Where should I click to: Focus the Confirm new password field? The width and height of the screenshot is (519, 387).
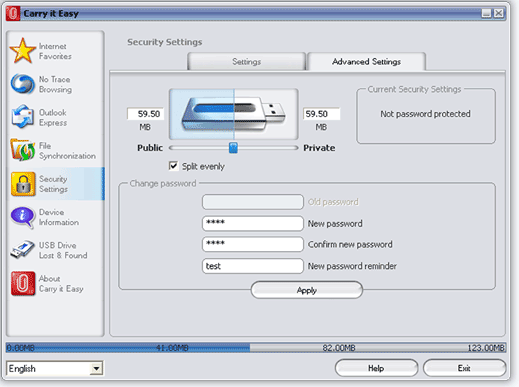click(x=253, y=244)
